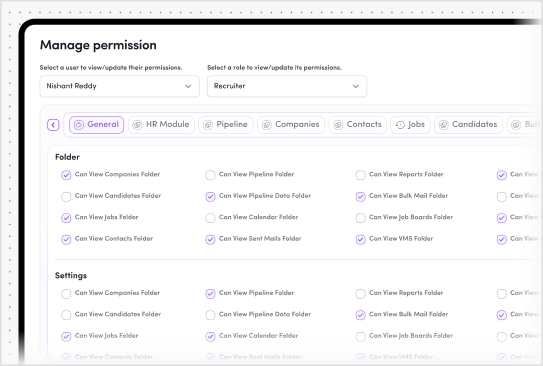543x366 pixels.
Task: Switch to the General tab
Action: click(x=96, y=125)
